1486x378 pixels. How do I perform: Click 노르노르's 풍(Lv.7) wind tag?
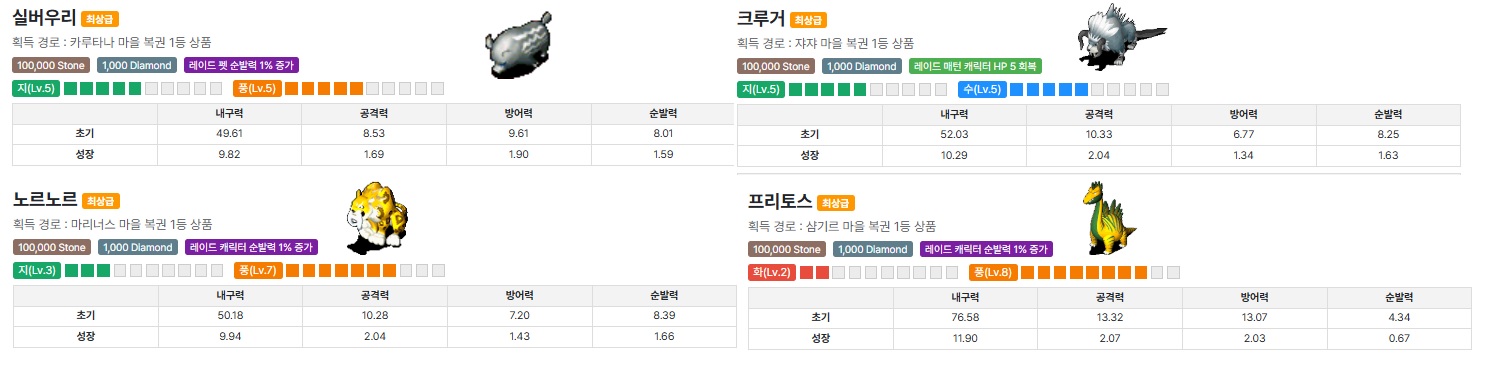[258, 270]
